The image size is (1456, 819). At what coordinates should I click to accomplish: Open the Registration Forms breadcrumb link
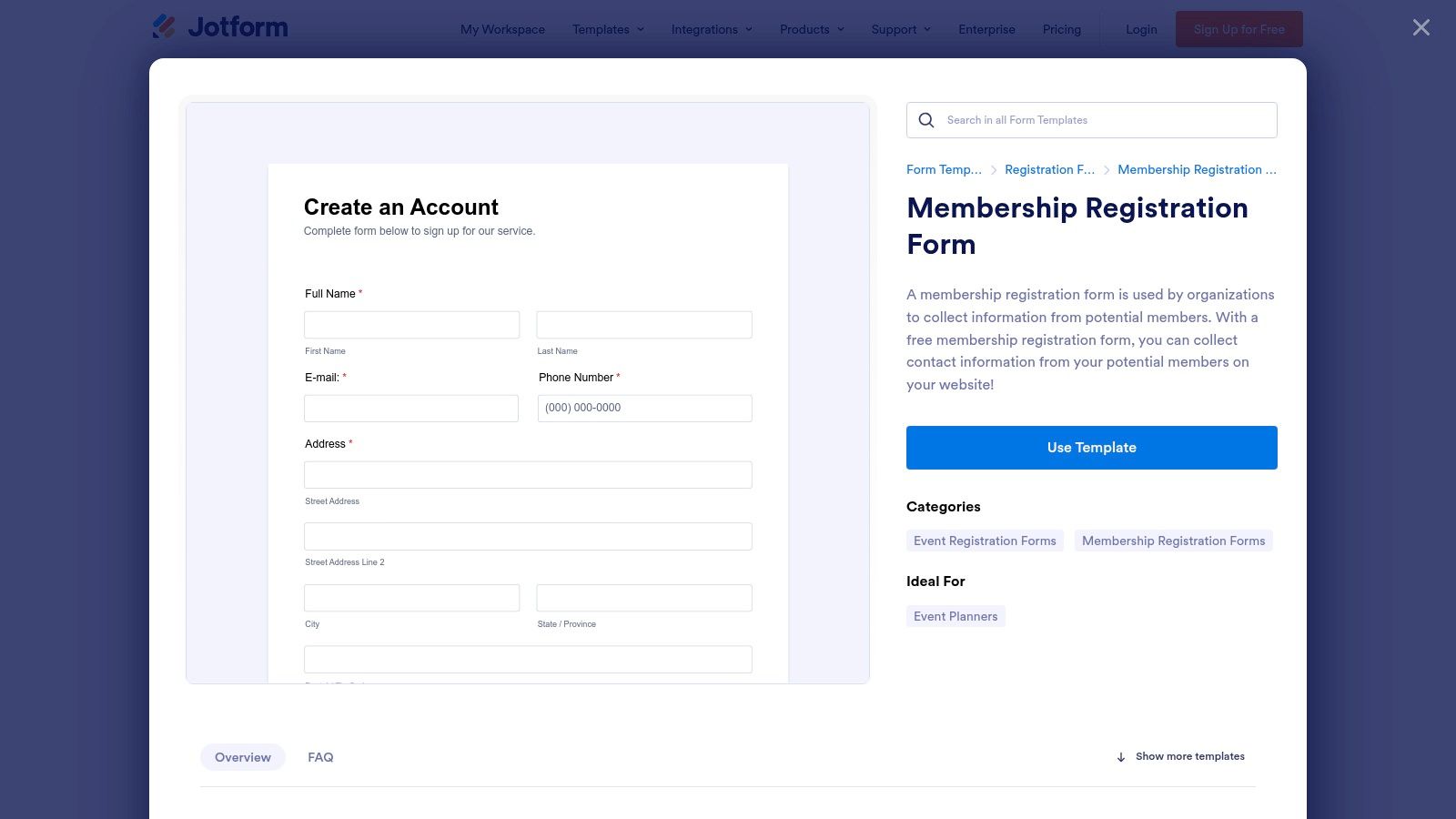pyautogui.click(x=1050, y=169)
